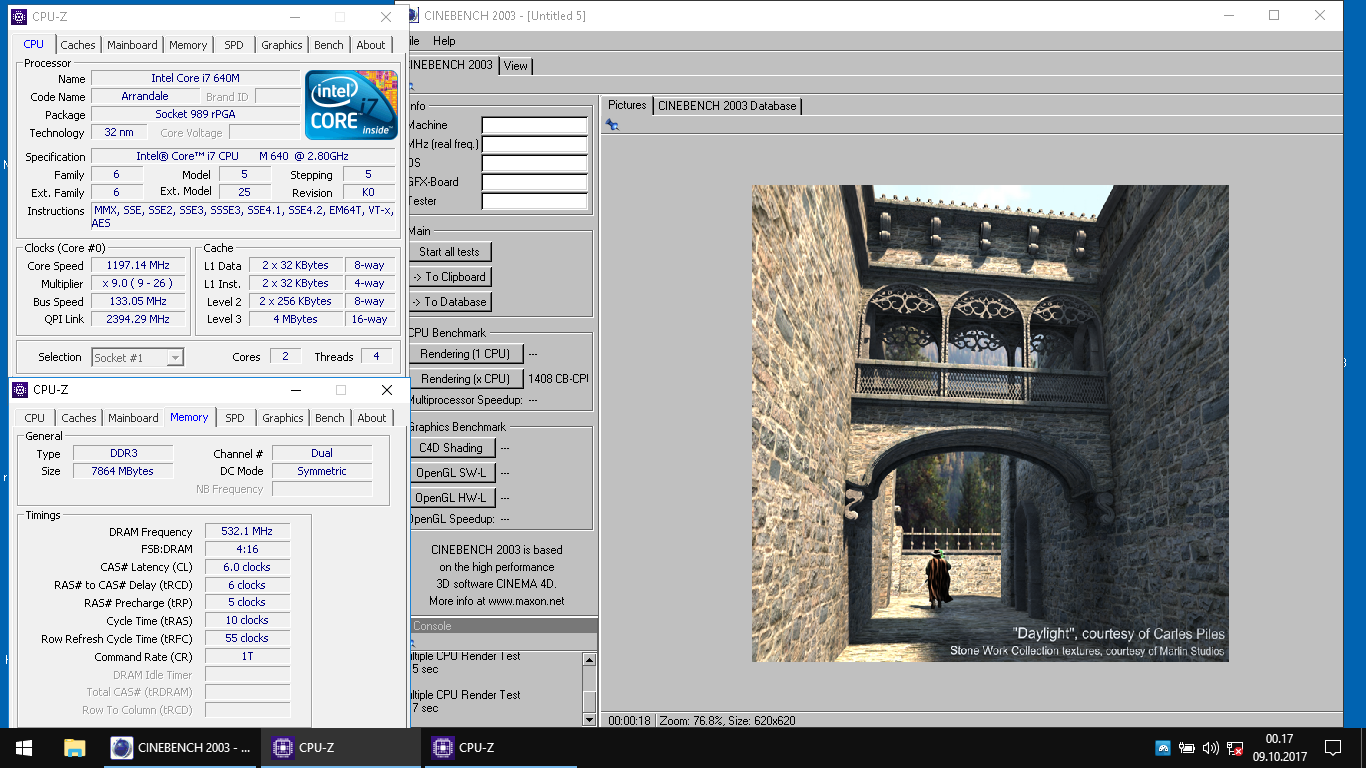Screen dimensions: 1366x768
Task: Select the CINEBENCH 2003 main tab
Action: (452, 64)
